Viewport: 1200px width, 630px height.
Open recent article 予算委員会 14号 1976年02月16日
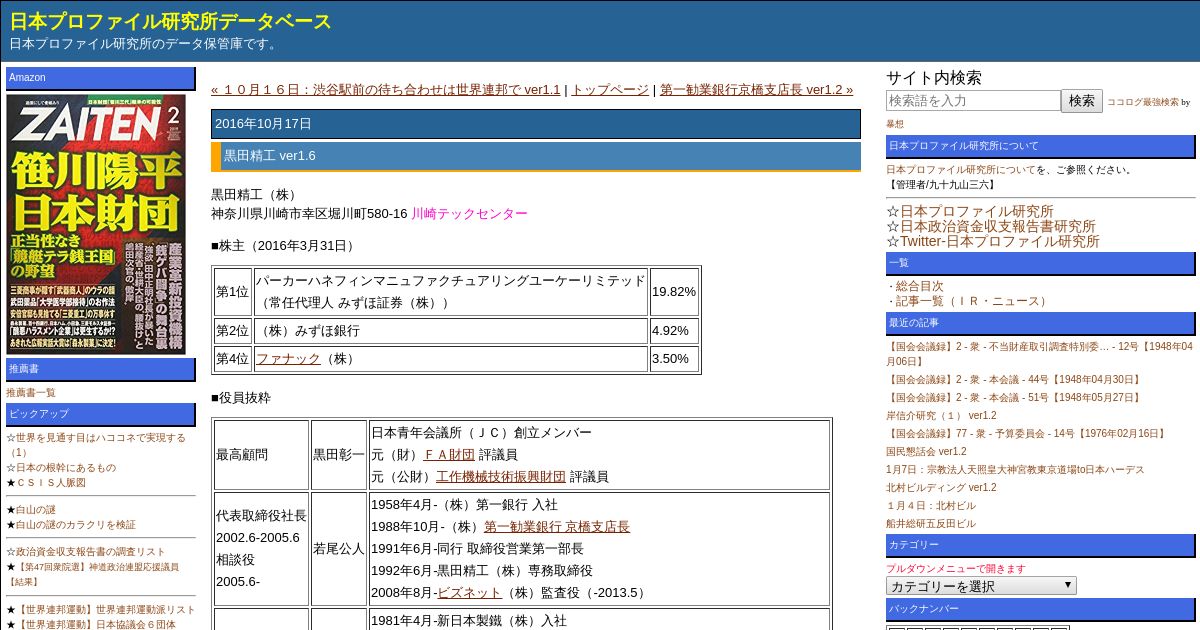point(1026,434)
